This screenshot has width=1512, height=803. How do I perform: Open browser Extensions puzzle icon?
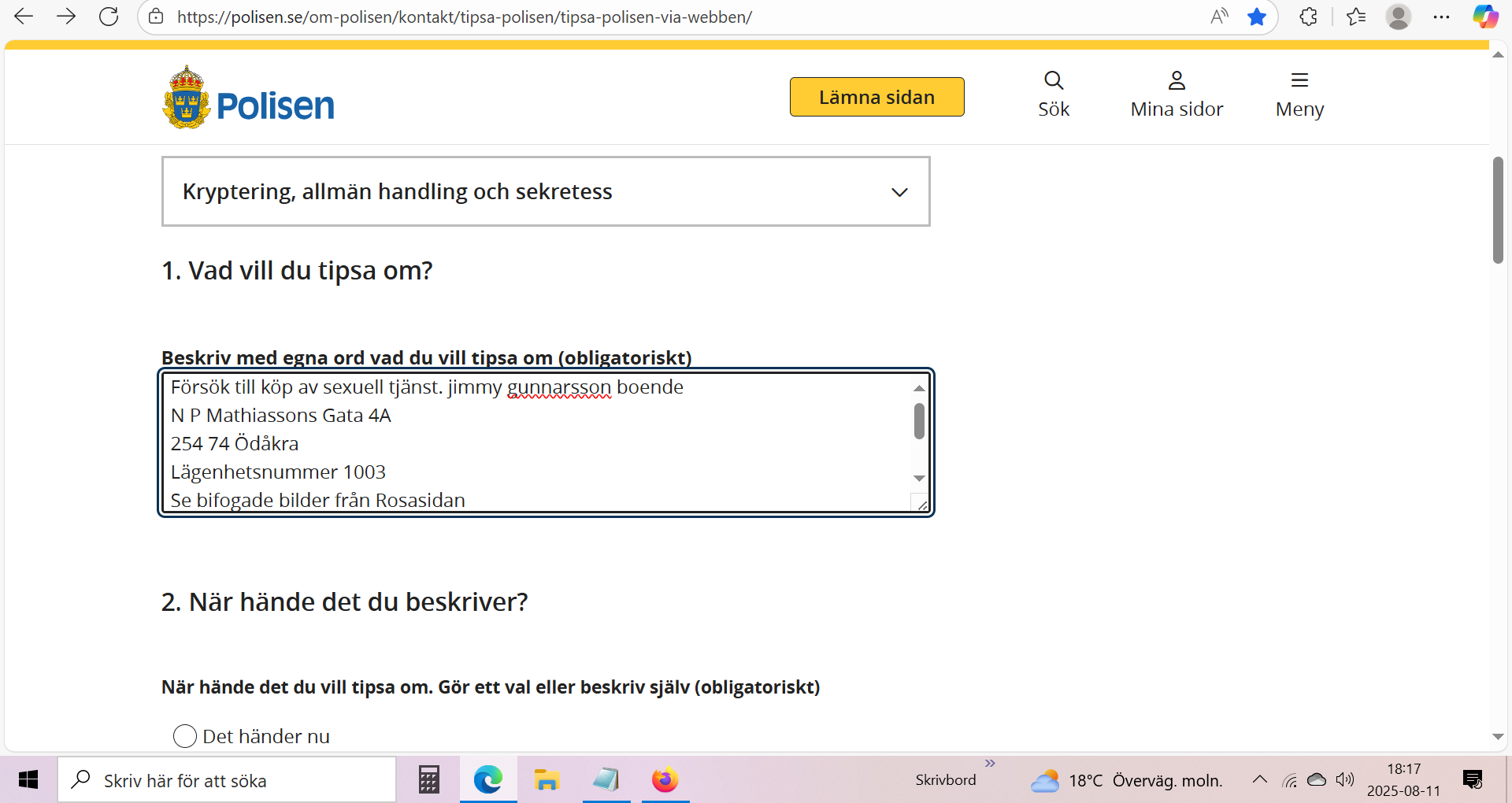click(x=1308, y=17)
